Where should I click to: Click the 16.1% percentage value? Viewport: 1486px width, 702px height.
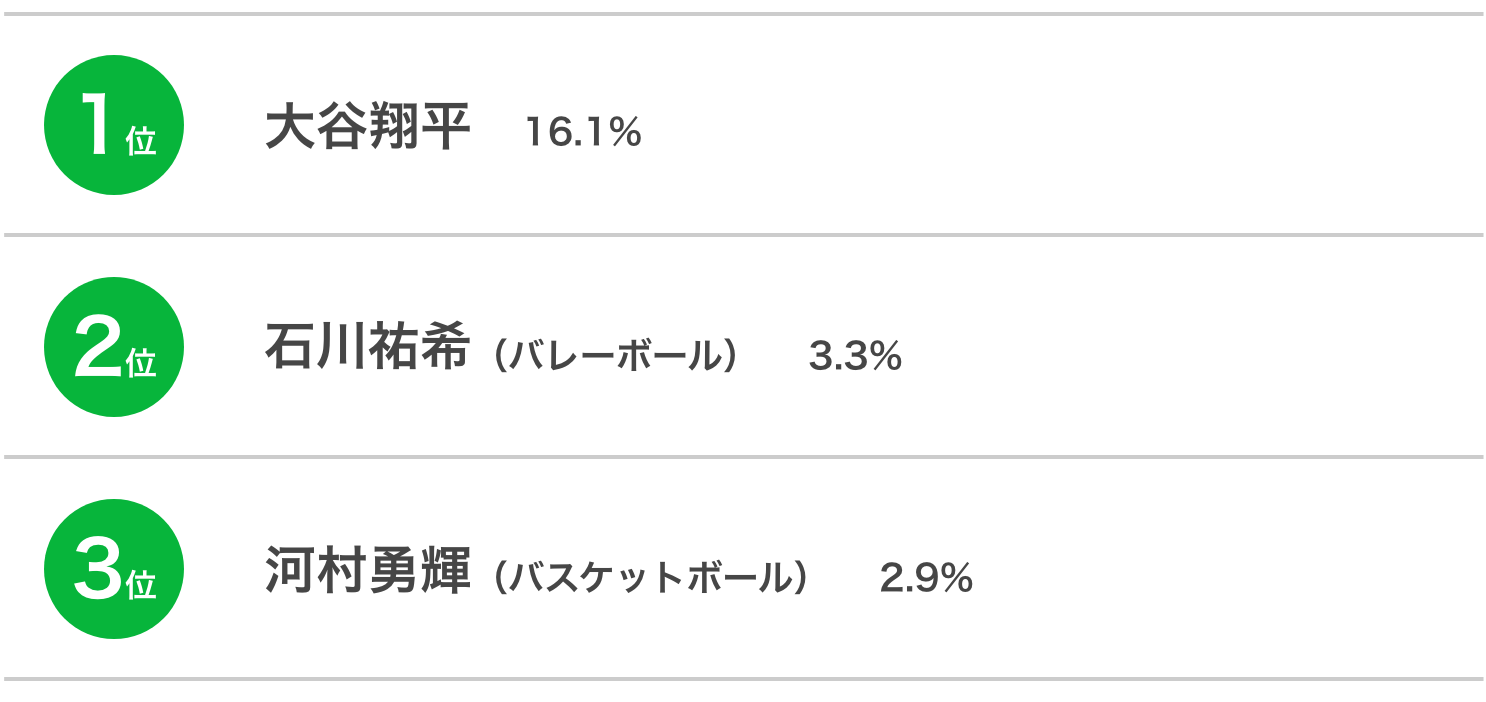coord(583,133)
